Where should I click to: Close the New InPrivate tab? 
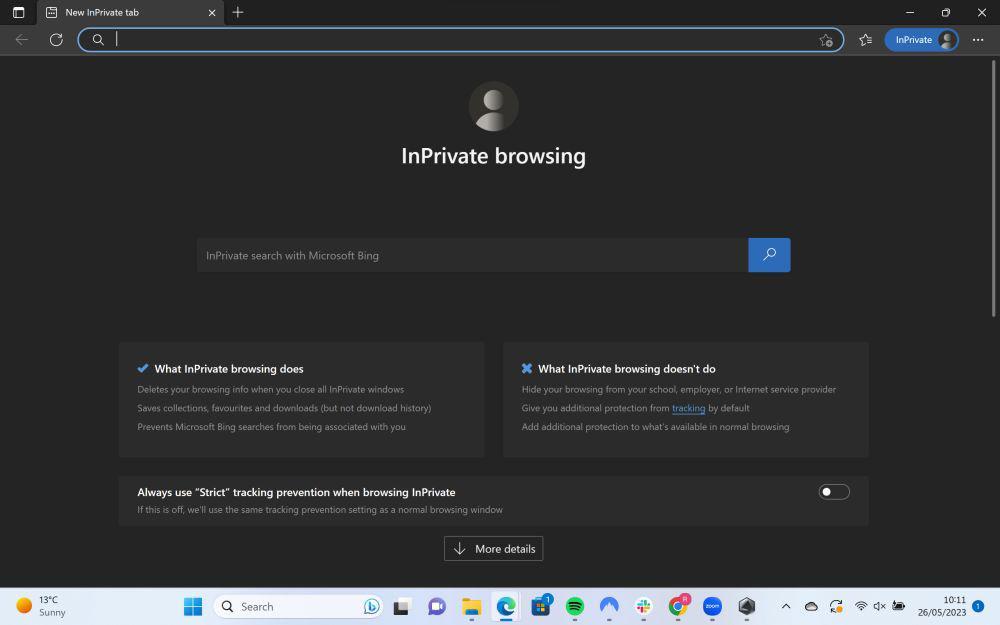pyautogui.click(x=212, y=13)
